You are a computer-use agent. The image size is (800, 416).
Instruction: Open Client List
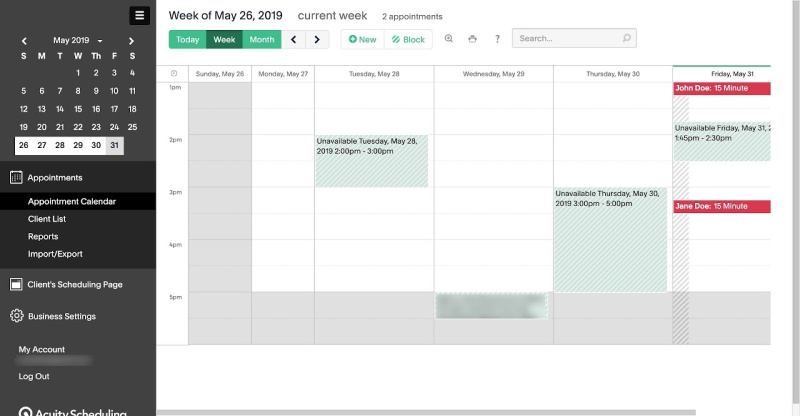[47, 218]
